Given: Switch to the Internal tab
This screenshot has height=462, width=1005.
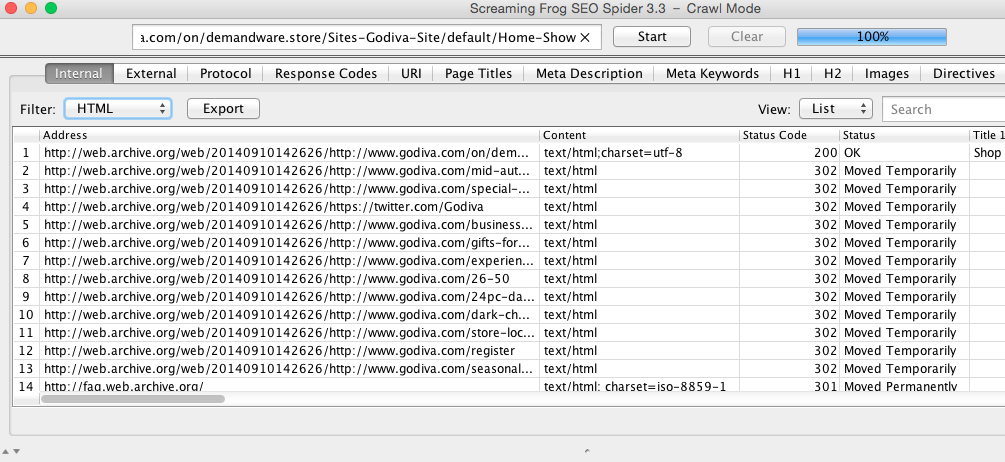Looking at the screenshot, I should pos(79,74).
